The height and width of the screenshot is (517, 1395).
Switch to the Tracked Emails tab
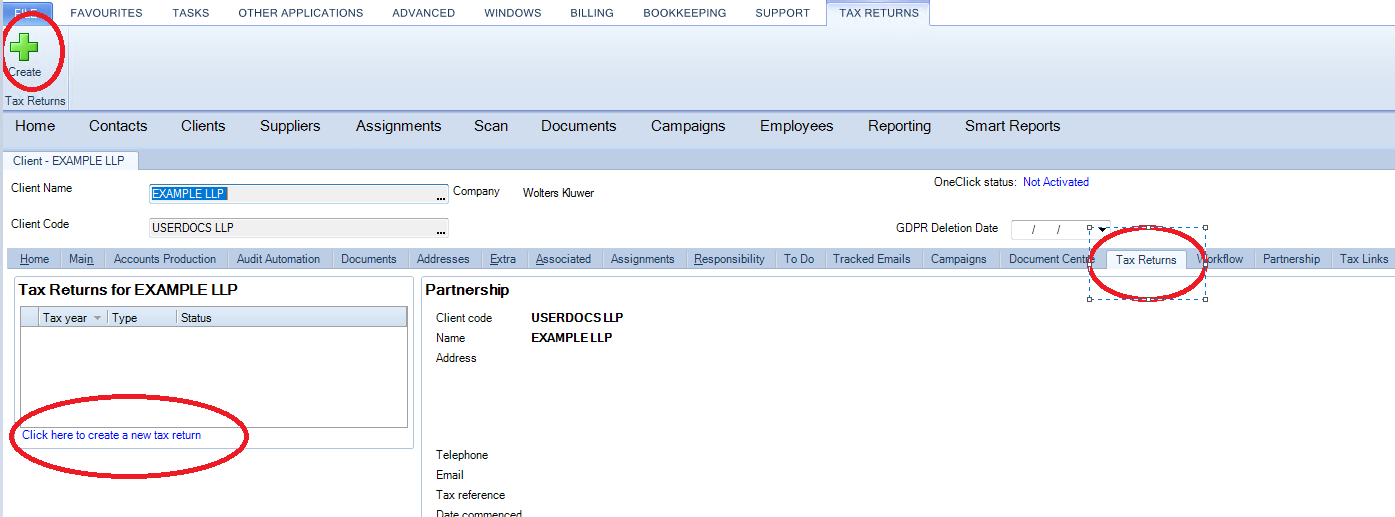point(871,259)
